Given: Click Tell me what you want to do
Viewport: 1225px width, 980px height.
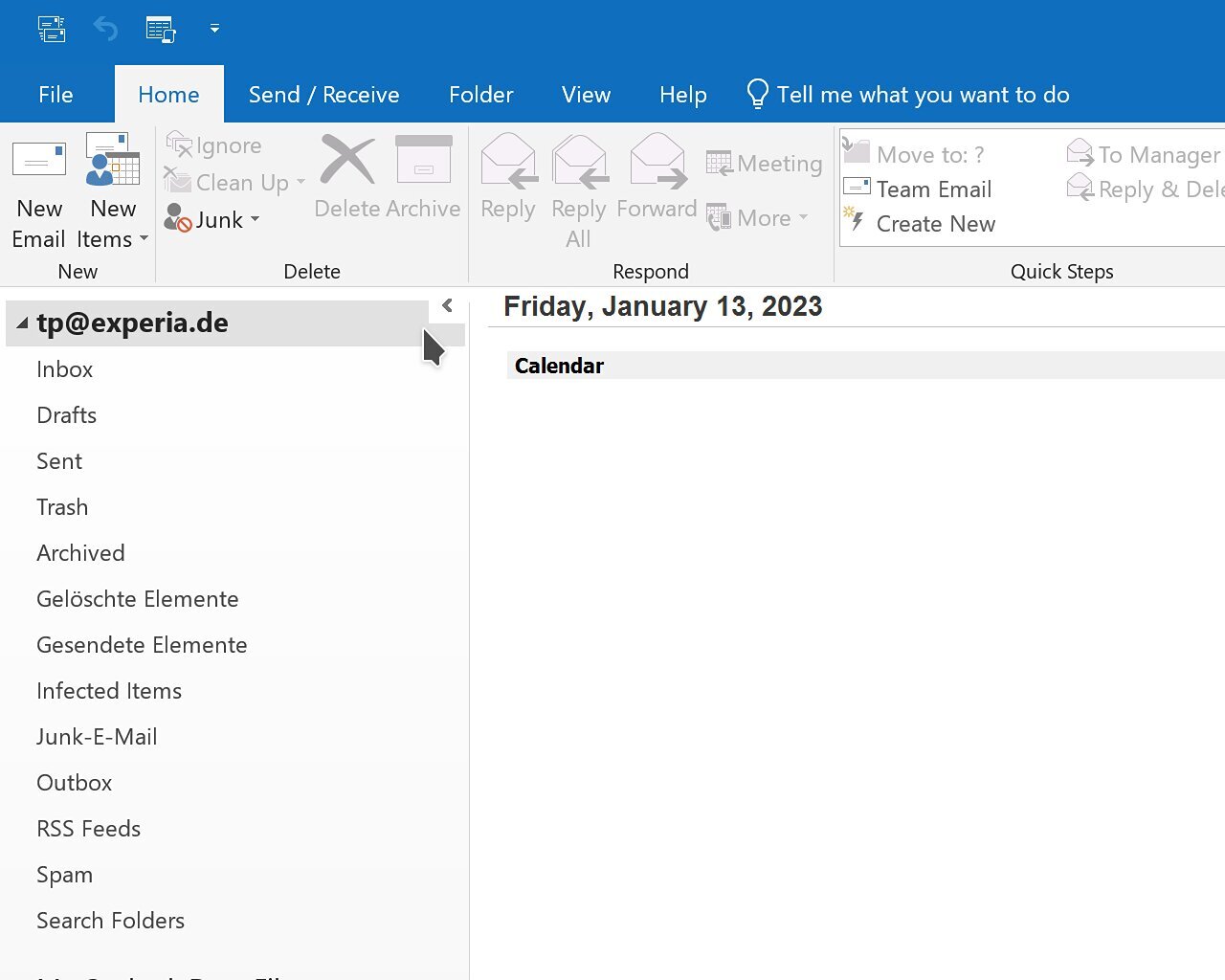Looking at the screenshot, I should pyautogui.click(x=906, y=94).
